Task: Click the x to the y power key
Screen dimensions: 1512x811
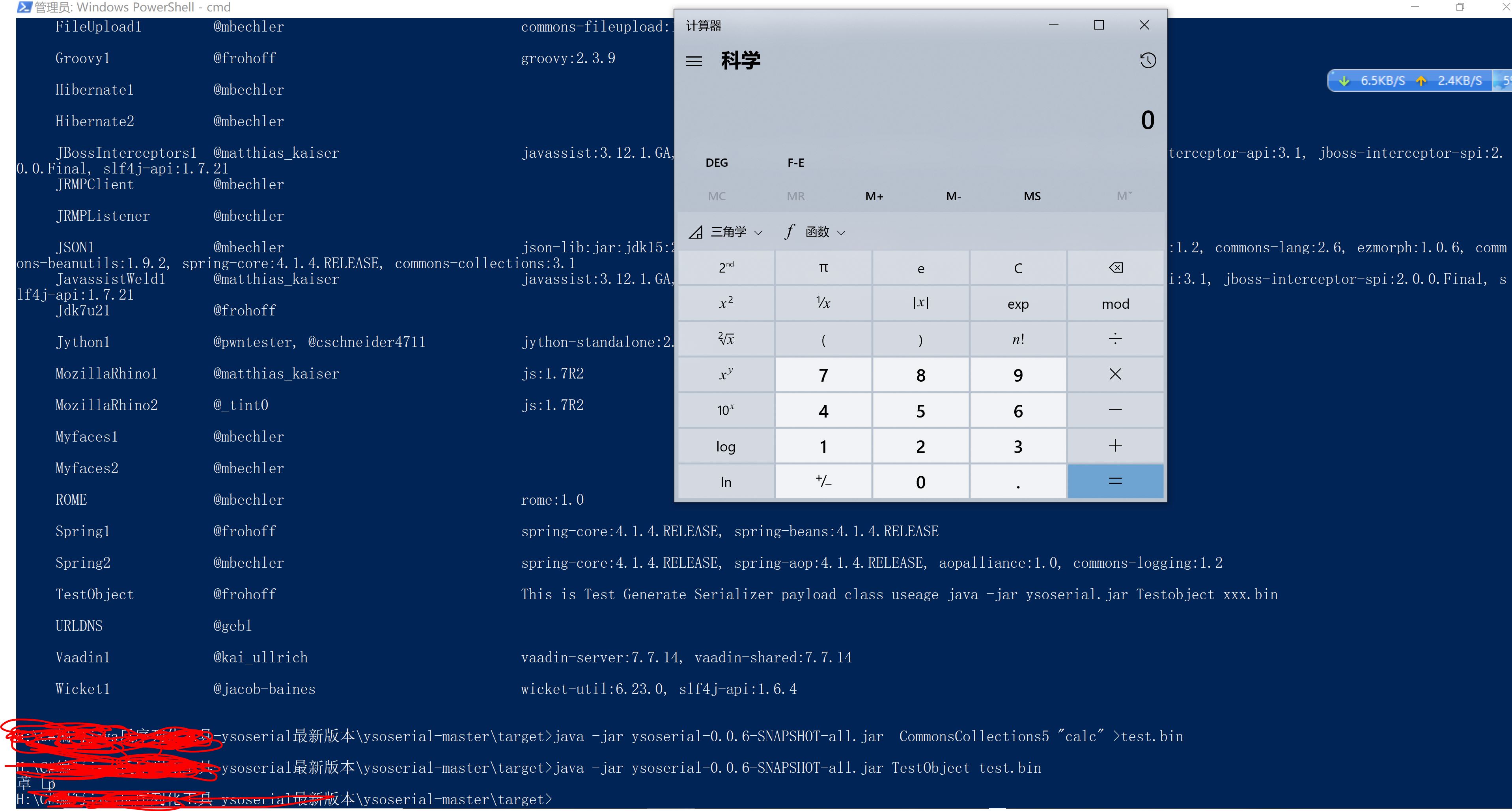Action: tap(726, 375)
